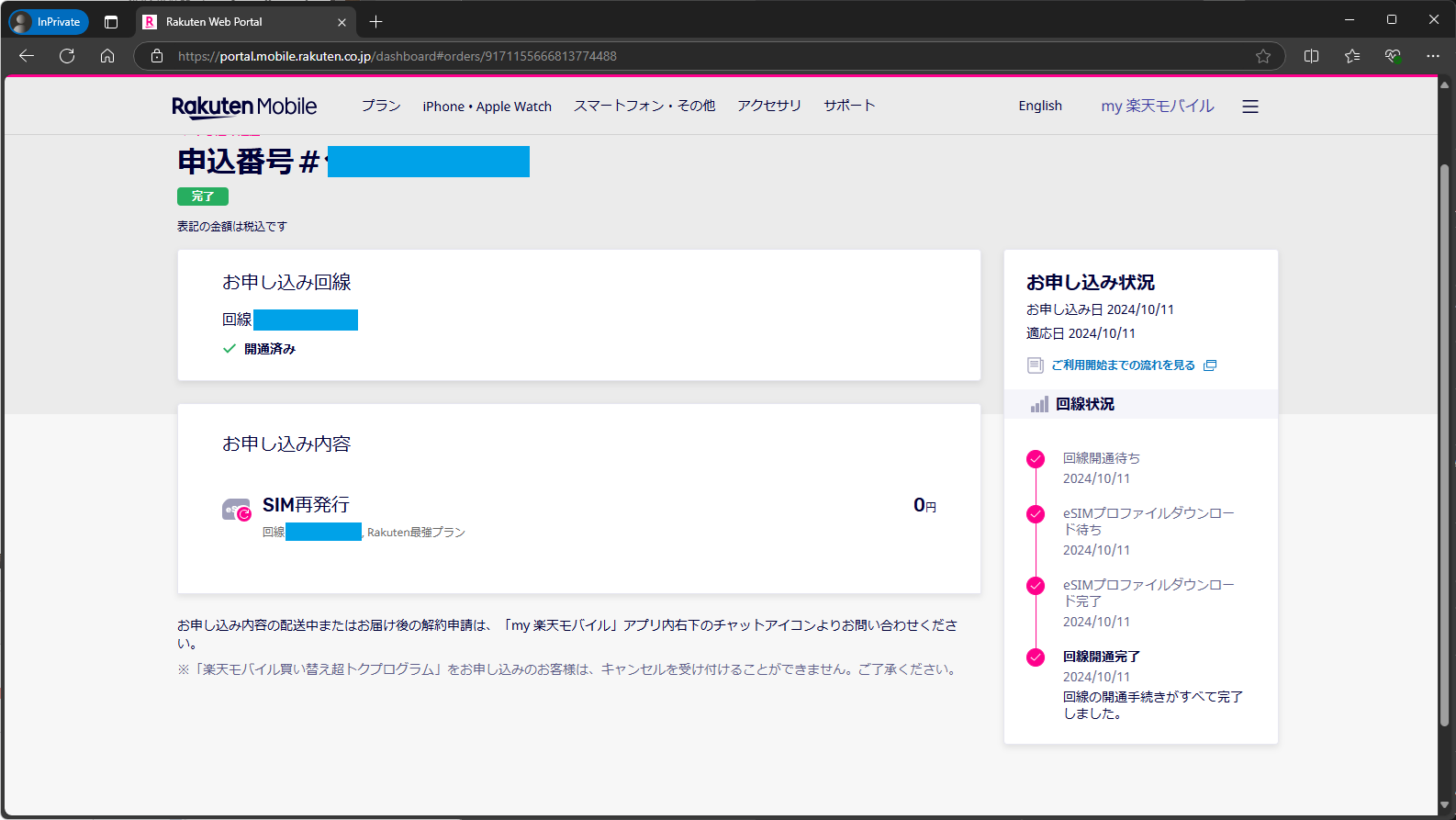Open the Favorites list icon
The image size is (1456, 820).
tap(1352, 56)
